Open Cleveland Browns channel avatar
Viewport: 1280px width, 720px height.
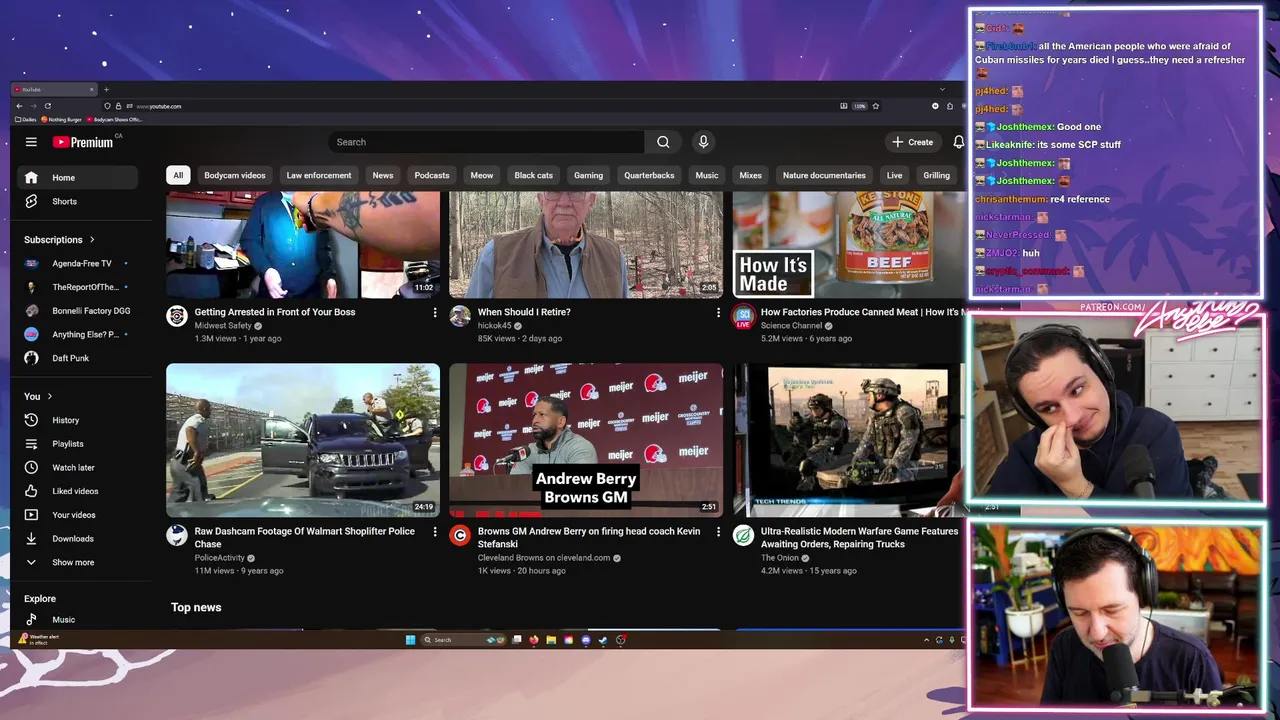point(460,535)
